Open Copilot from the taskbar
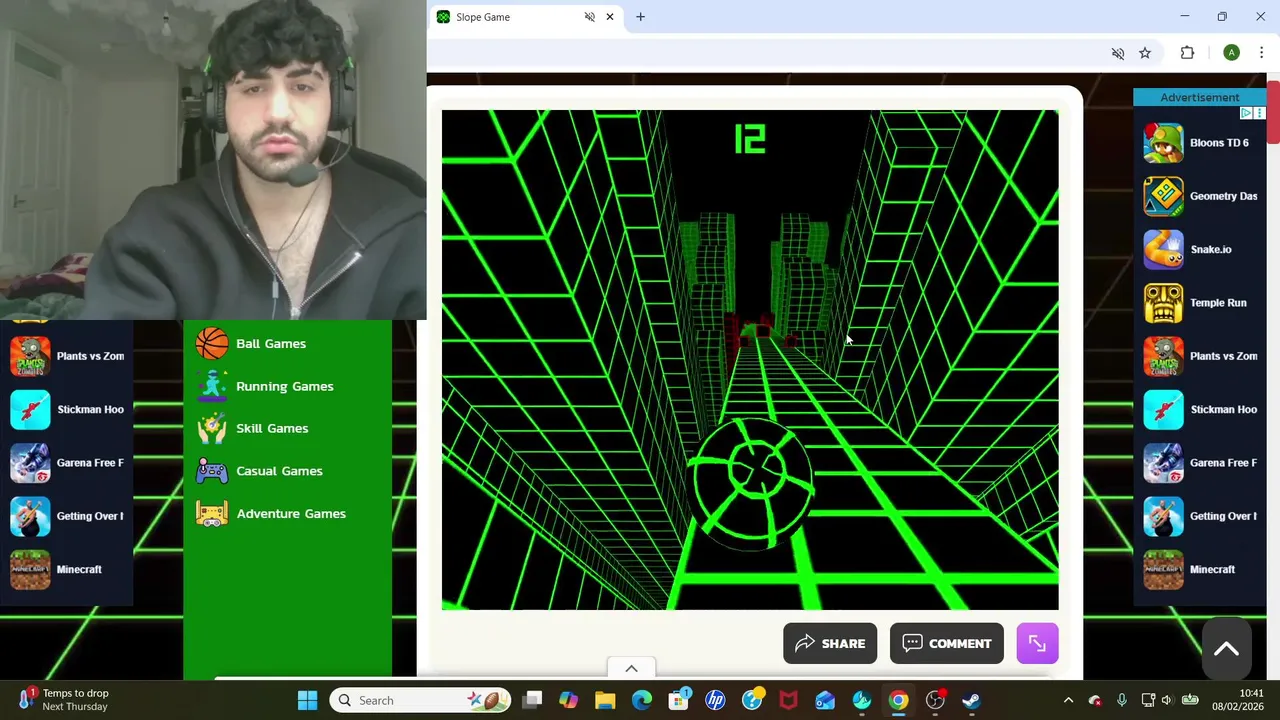 (x=568, y=700)
